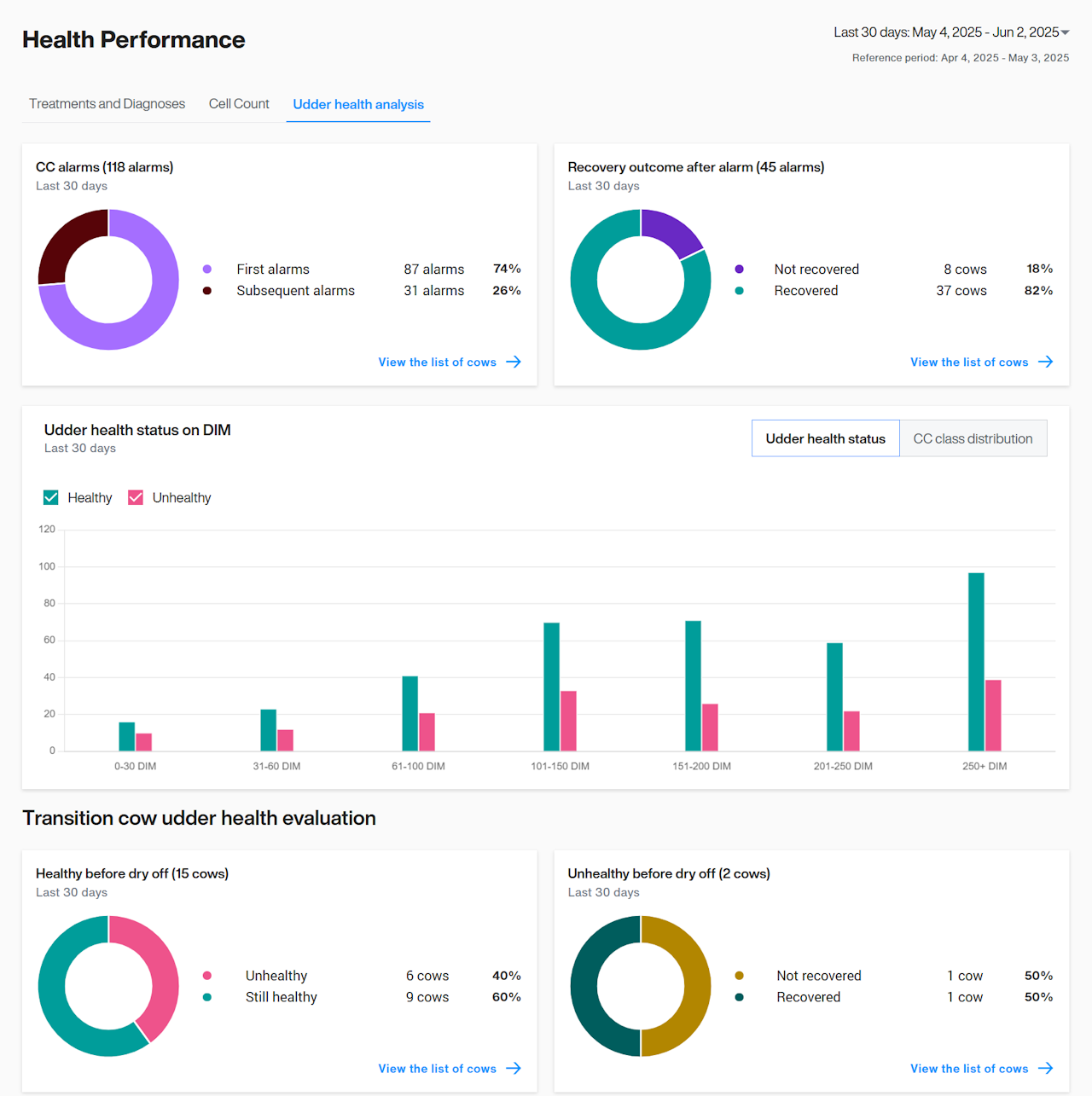Open the Cell Count tab

tap(239, 104)
